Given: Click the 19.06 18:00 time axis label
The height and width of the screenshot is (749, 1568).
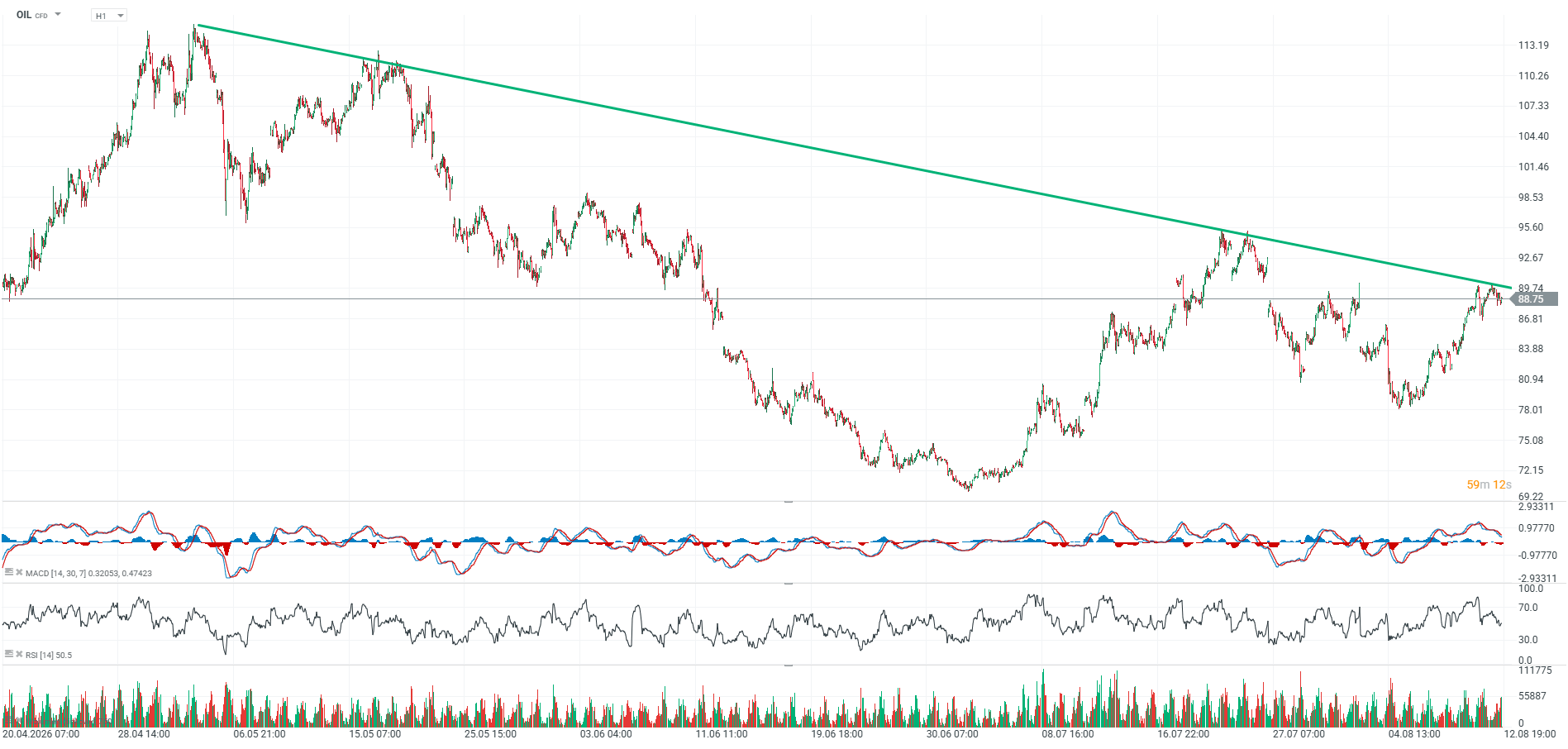Looking at the screenshot, I should (836, 734).
